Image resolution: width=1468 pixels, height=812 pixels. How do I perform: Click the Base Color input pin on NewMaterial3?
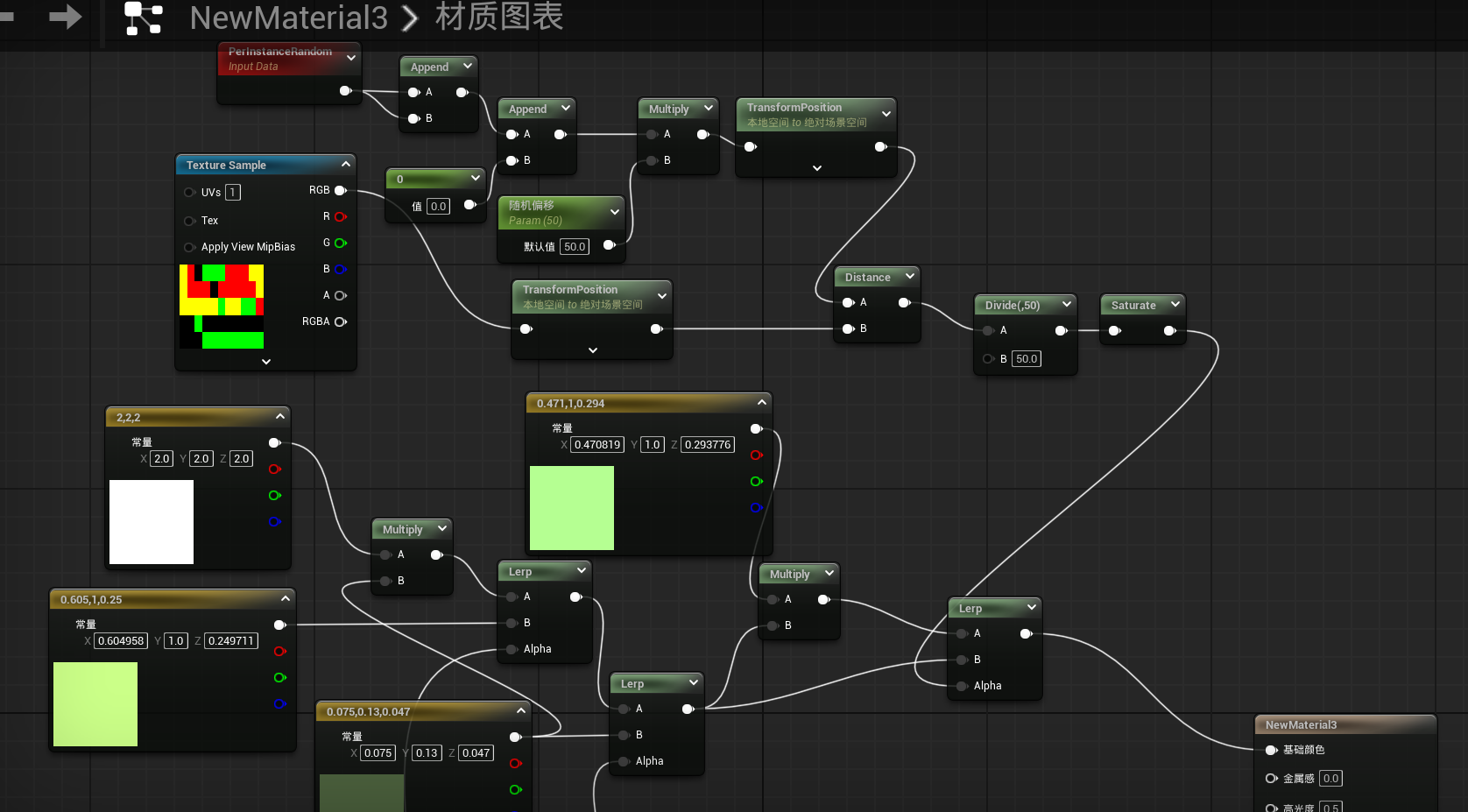pos(1271,750)
